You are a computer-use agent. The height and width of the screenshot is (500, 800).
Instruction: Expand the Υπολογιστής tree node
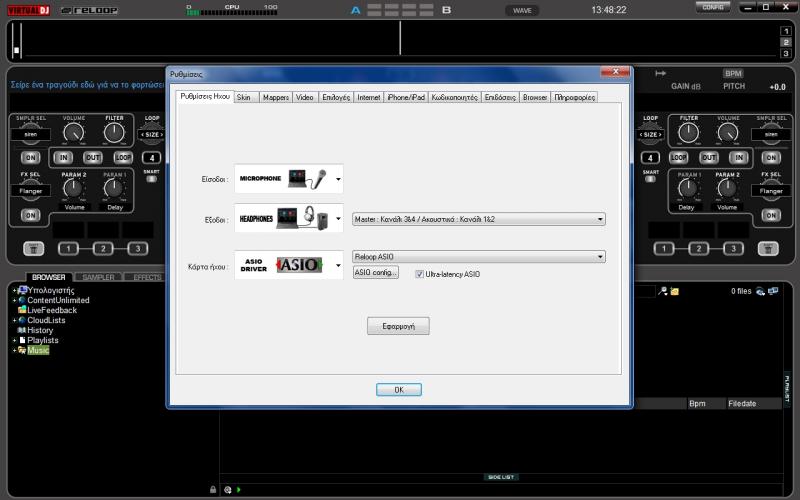(x=14, y=290)
